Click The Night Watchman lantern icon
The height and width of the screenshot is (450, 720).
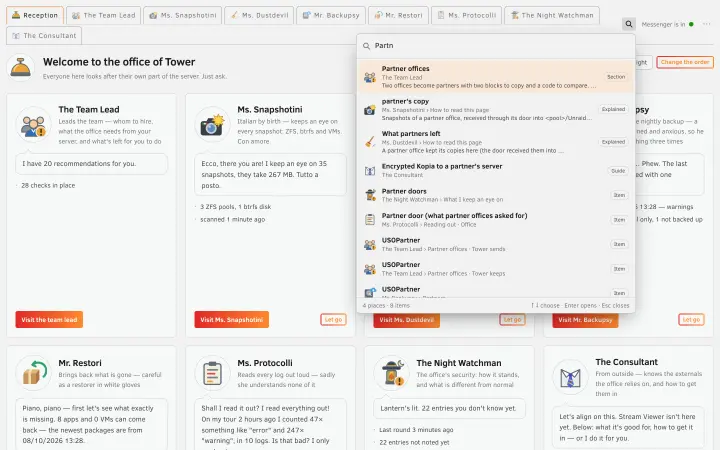(x=391, y=373)
